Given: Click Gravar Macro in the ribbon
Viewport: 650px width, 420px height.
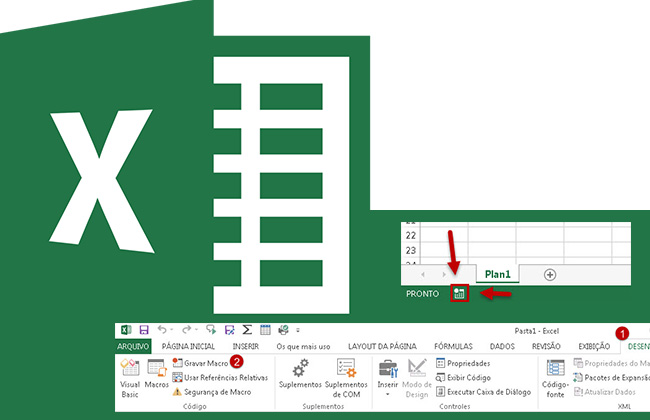Looking at the screenshot, I should 201,363.
